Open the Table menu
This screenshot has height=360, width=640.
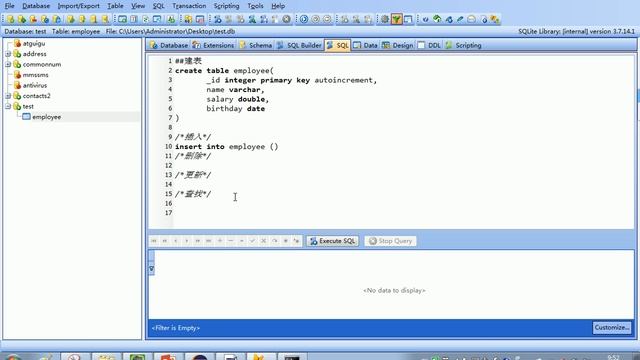pos(115,6)
